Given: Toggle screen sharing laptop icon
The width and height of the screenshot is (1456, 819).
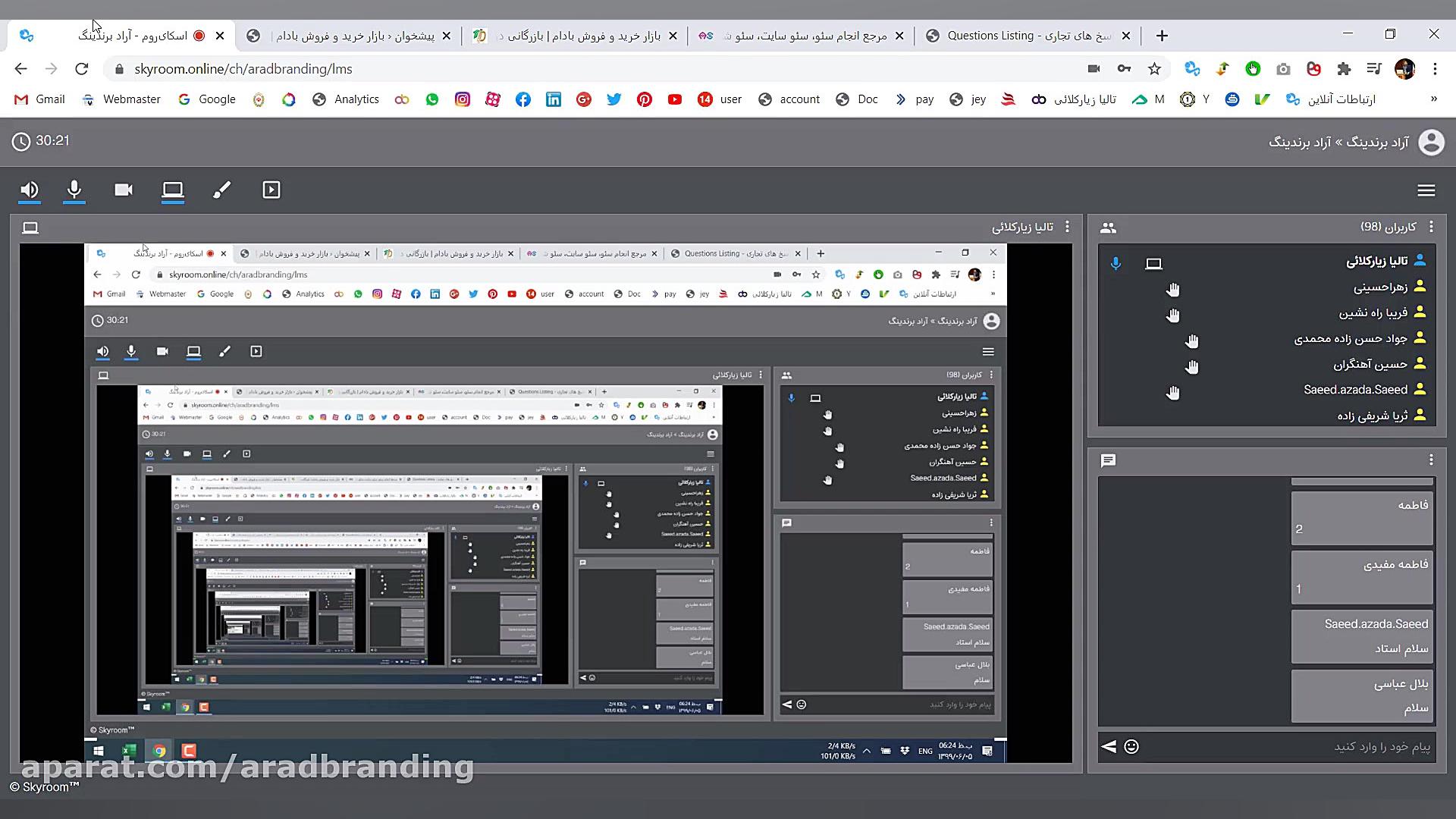Looking at the screenshot, I should 173,190.
